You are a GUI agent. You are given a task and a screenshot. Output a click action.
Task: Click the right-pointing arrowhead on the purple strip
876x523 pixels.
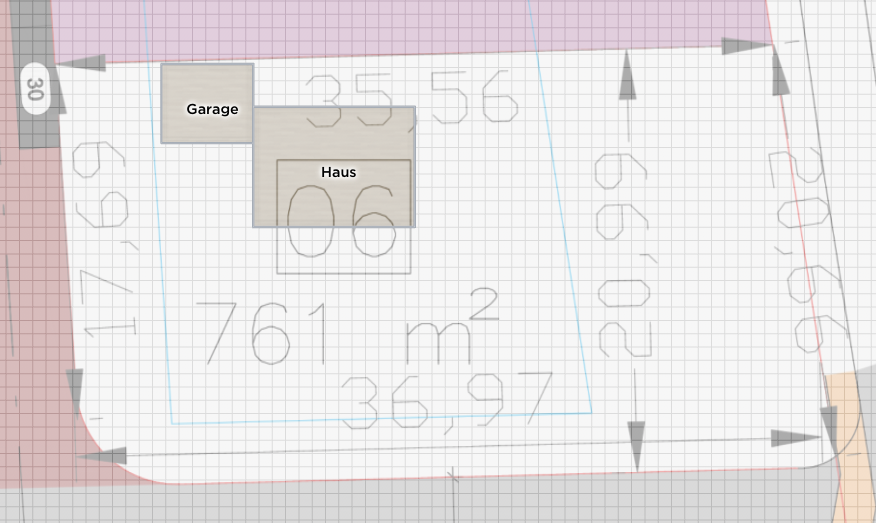[746, 46]
